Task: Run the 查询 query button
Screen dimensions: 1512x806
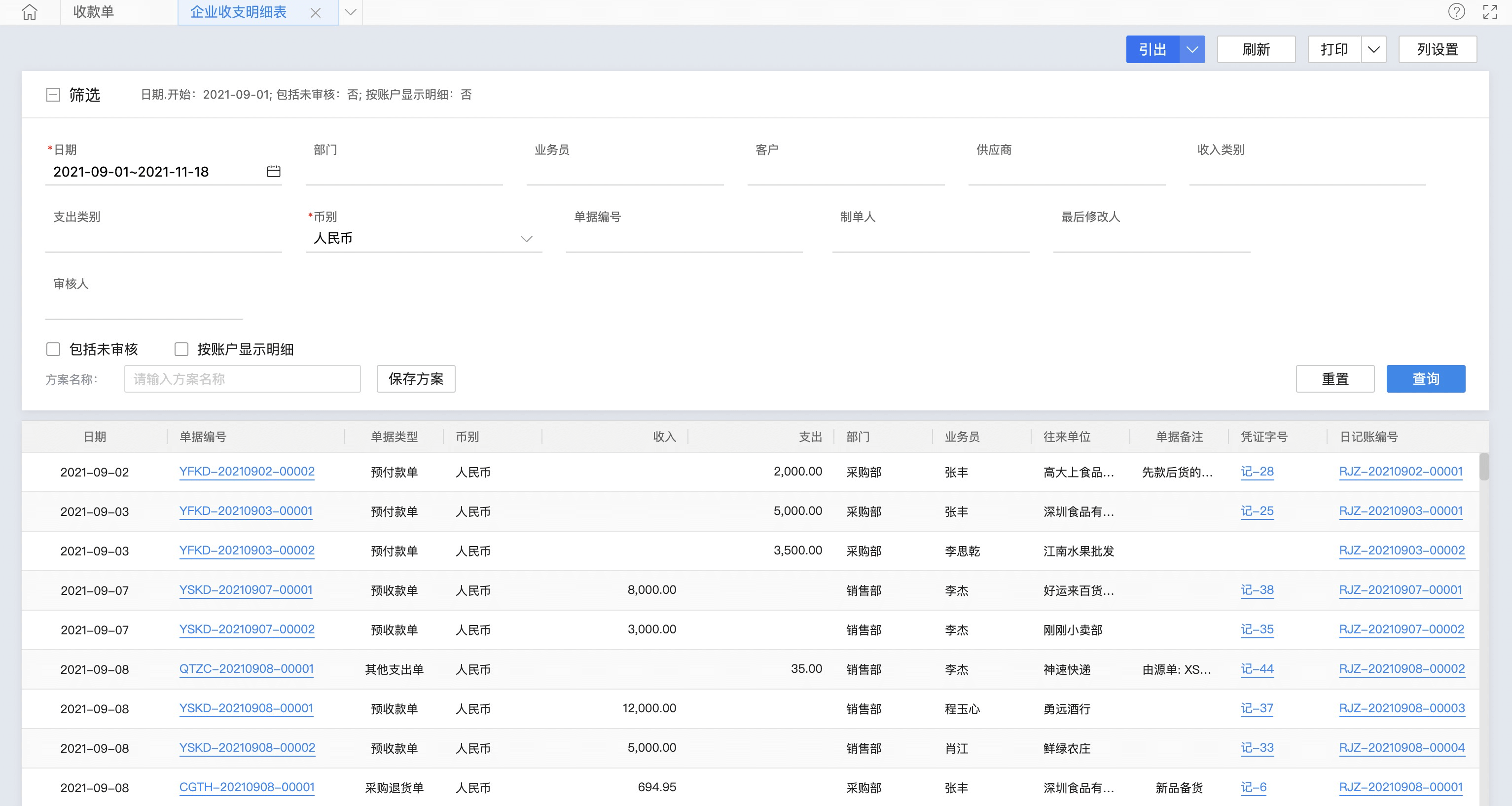Action: click(1426, 379)
